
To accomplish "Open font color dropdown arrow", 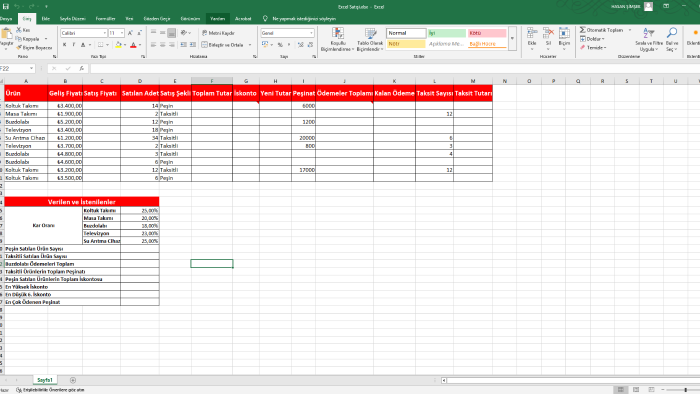I will (x=140, y=45).
